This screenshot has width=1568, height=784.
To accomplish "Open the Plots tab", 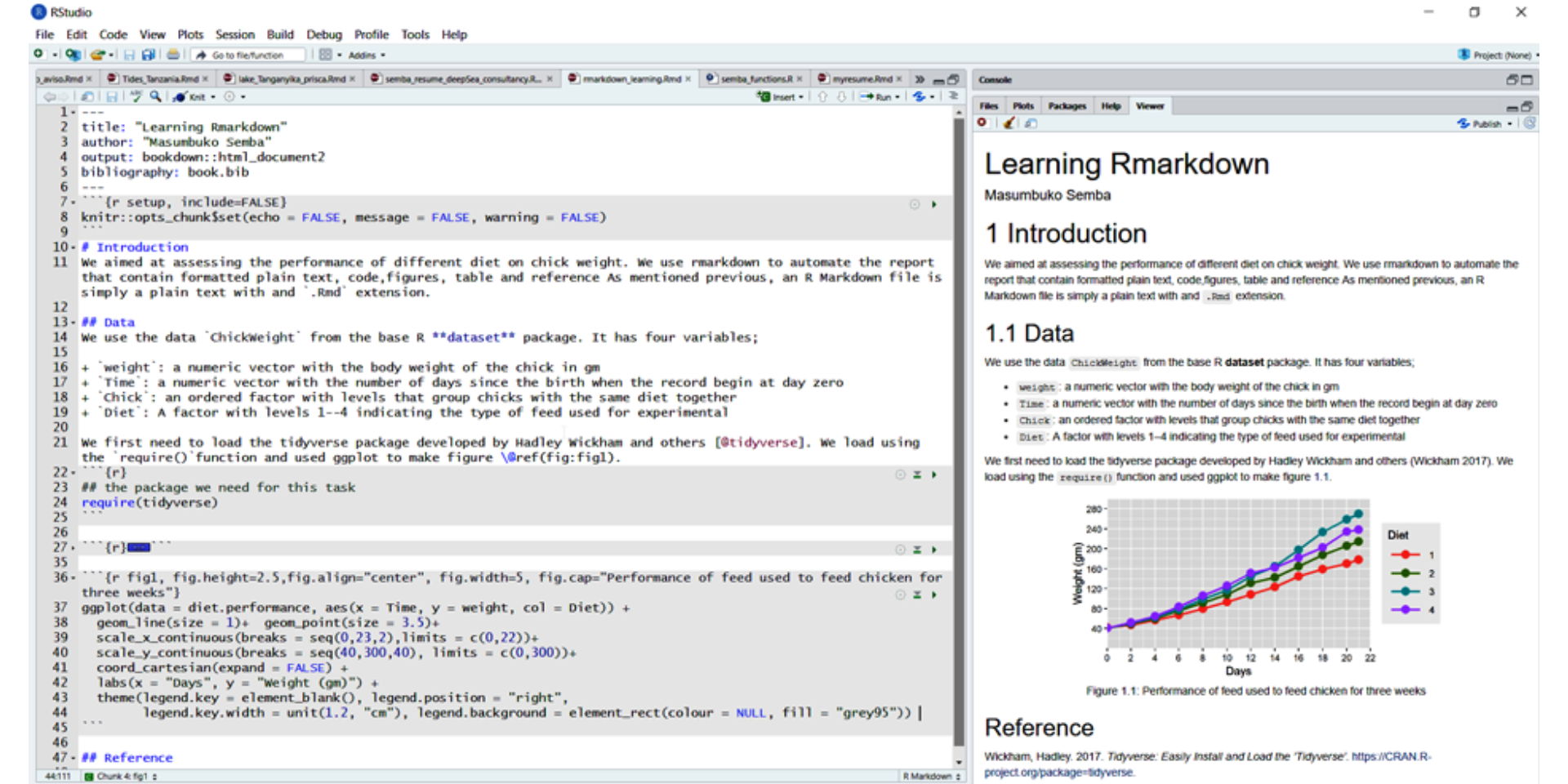I will pos(1023,106).
